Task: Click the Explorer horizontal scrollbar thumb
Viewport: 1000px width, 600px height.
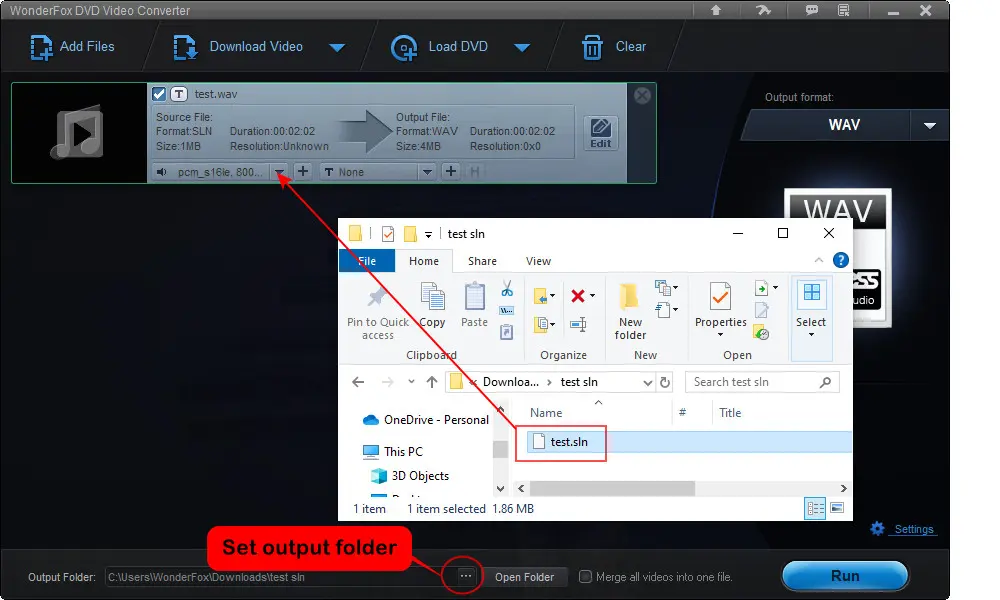Action: (612, 488)
